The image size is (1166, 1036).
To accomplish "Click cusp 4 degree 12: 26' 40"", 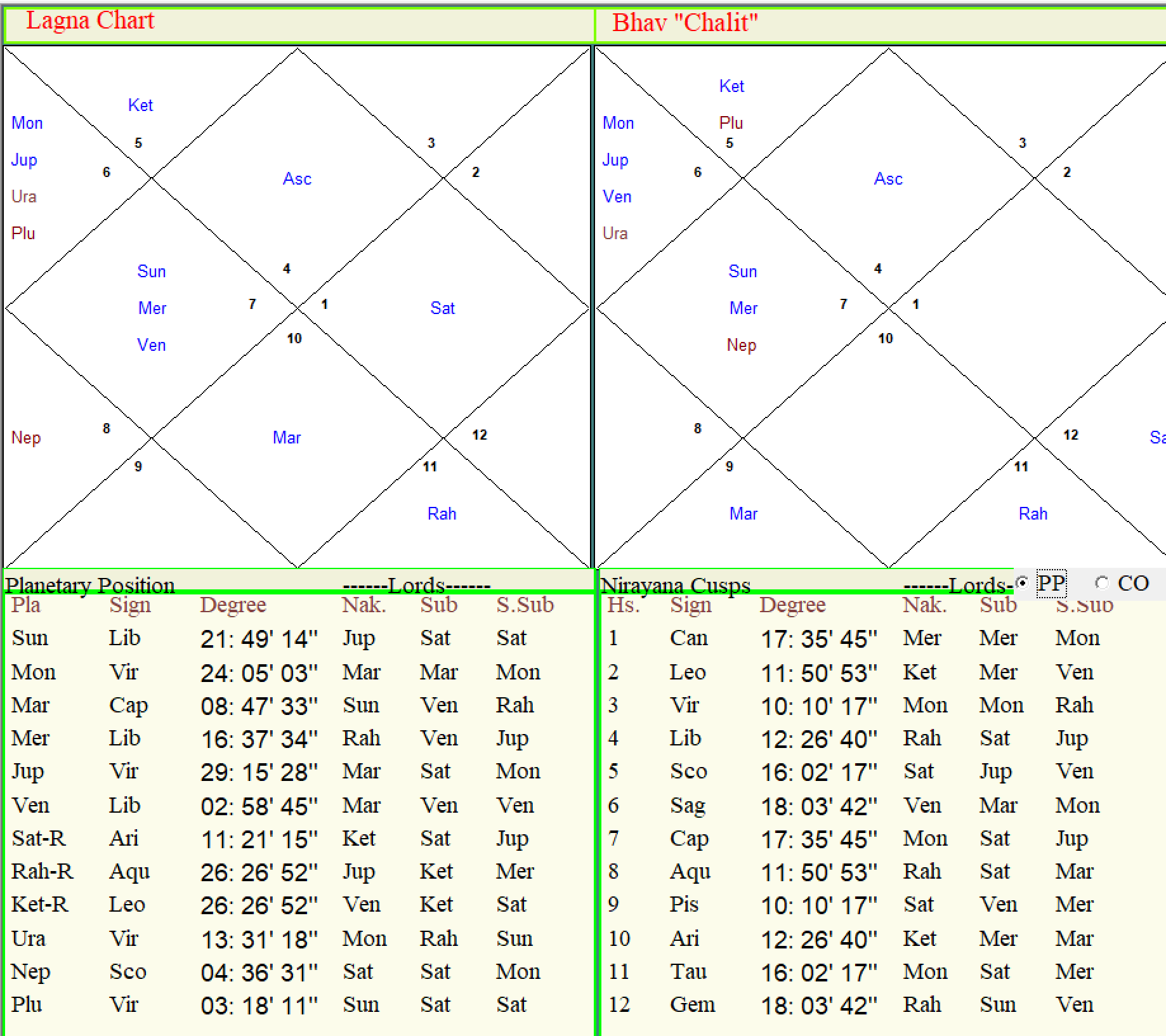I will (819, 739).
